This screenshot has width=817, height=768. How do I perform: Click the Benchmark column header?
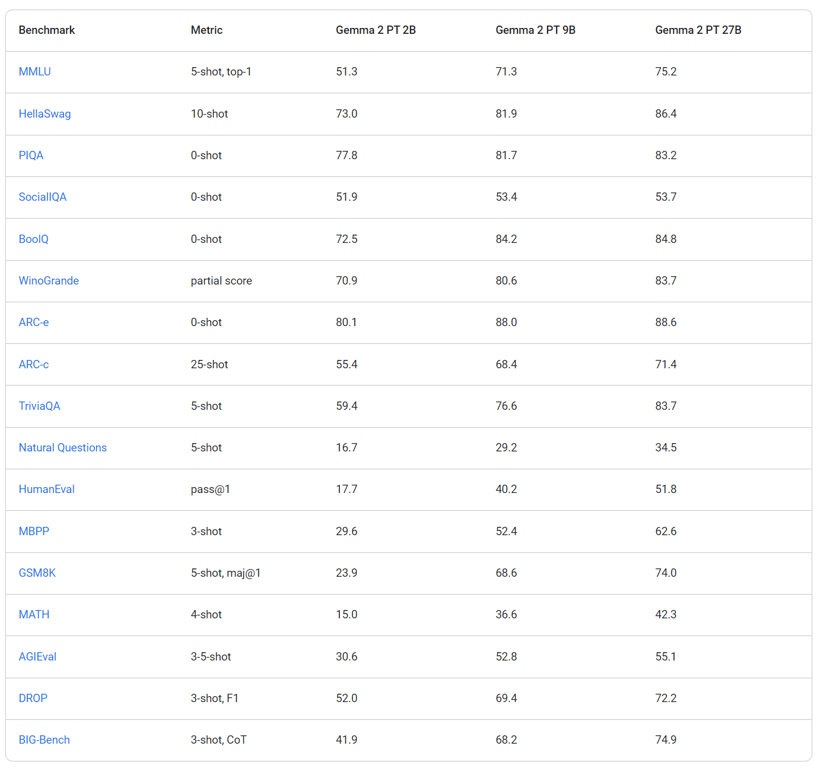(47, 30)
